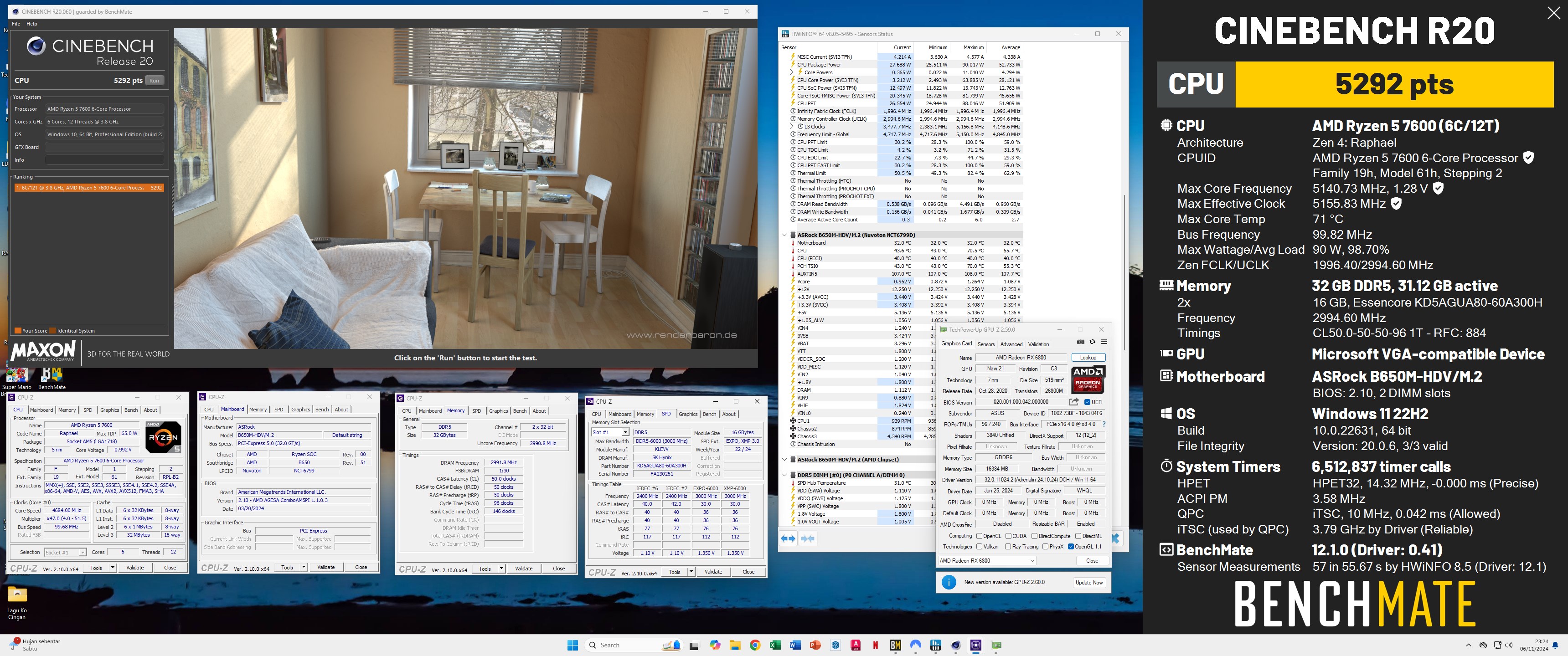Toggle the PhysX checkbox
1568x656 pixels.
click(x=1045, y=547)
